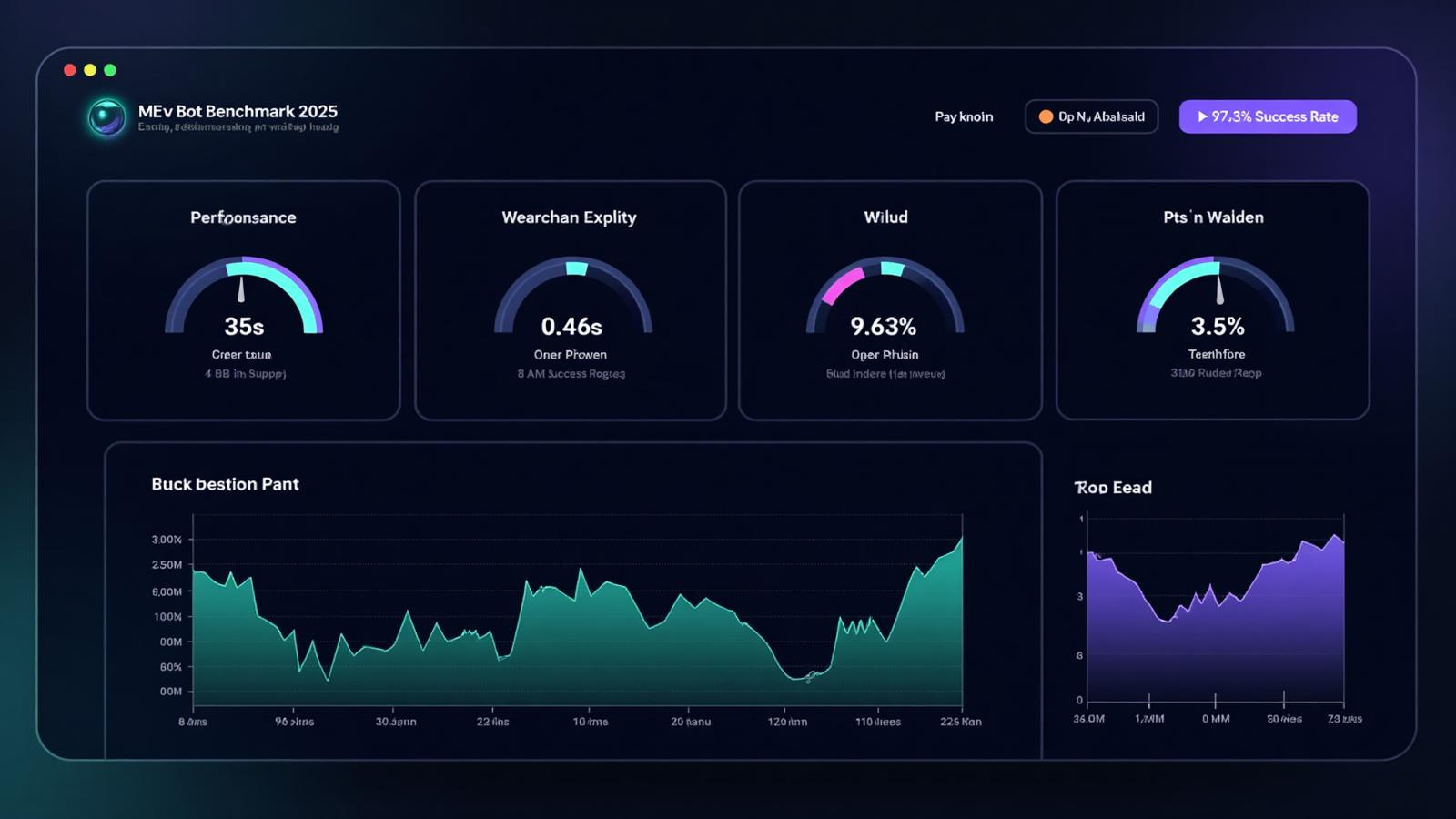Click the orange status dot next to Op N
This screenshot has height=819, width=1456.
point(1046,116)
